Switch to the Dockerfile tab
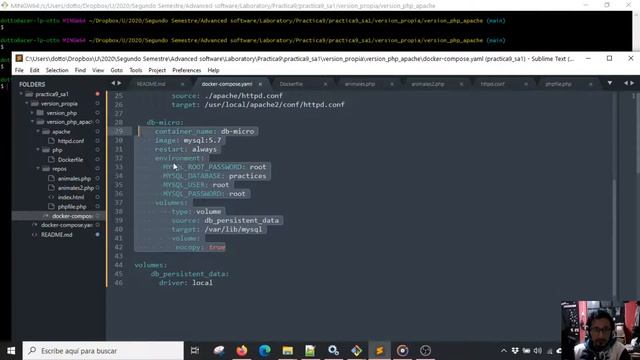The height and width of the screenshot is (360, 640). click(x=291, y=84)
